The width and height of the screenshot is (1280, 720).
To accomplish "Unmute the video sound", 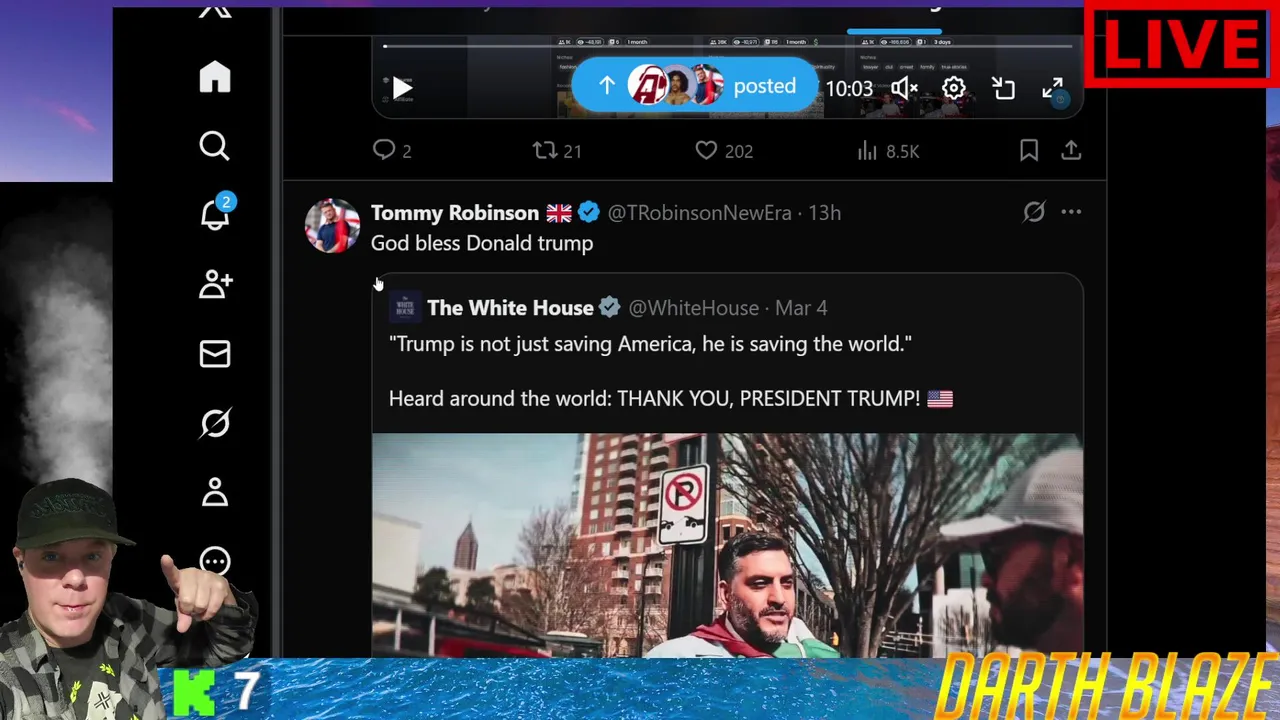I will 904,88.
